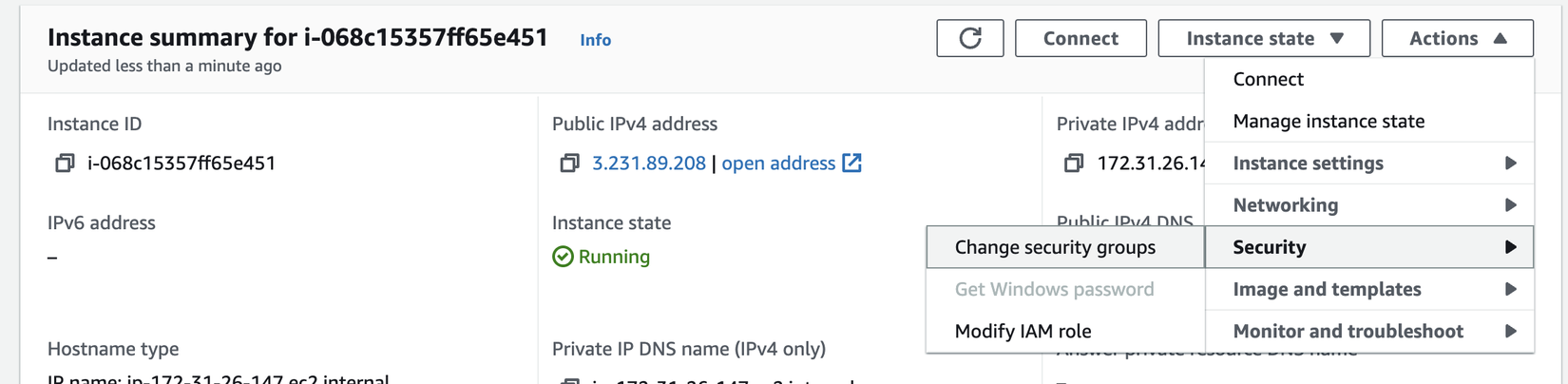
Task: Expand the Networking submenu
Action: tap(1368, 205)
